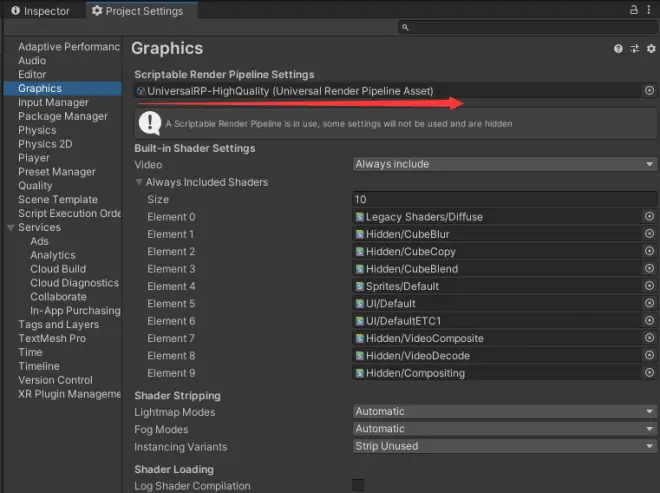Click the UI/Default shader icon
Screen dimensions: 660x493
point(360,304)
